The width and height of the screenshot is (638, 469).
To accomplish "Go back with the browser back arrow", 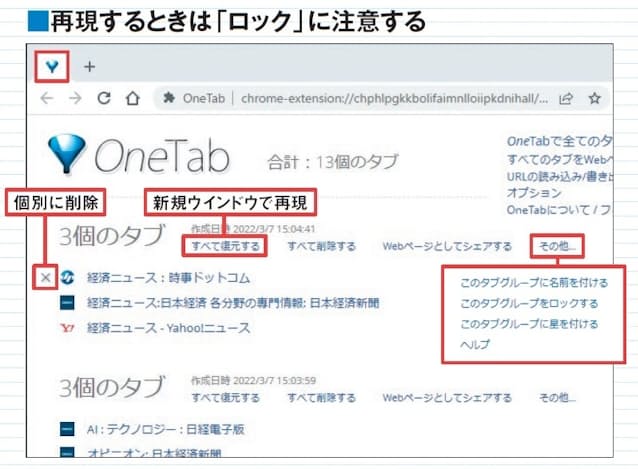I will click(x=47, y=98).
